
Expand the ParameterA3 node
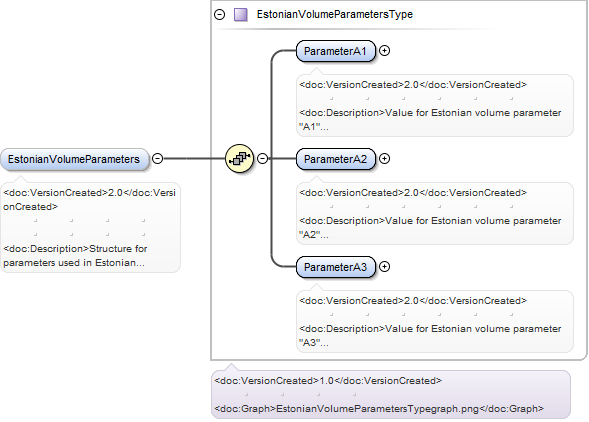coord(384,267)
